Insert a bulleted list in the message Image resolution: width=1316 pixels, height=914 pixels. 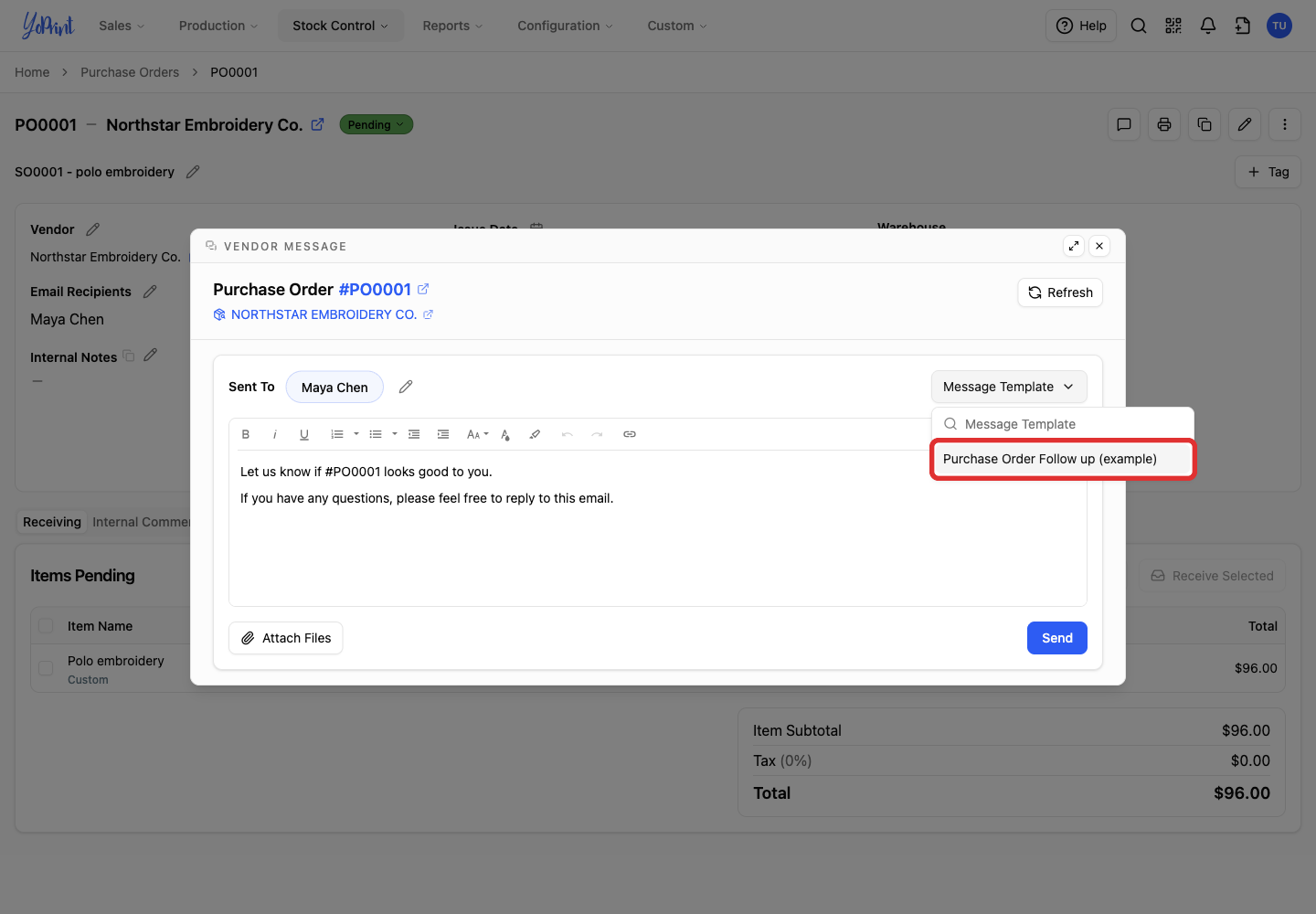coord(376,434)
